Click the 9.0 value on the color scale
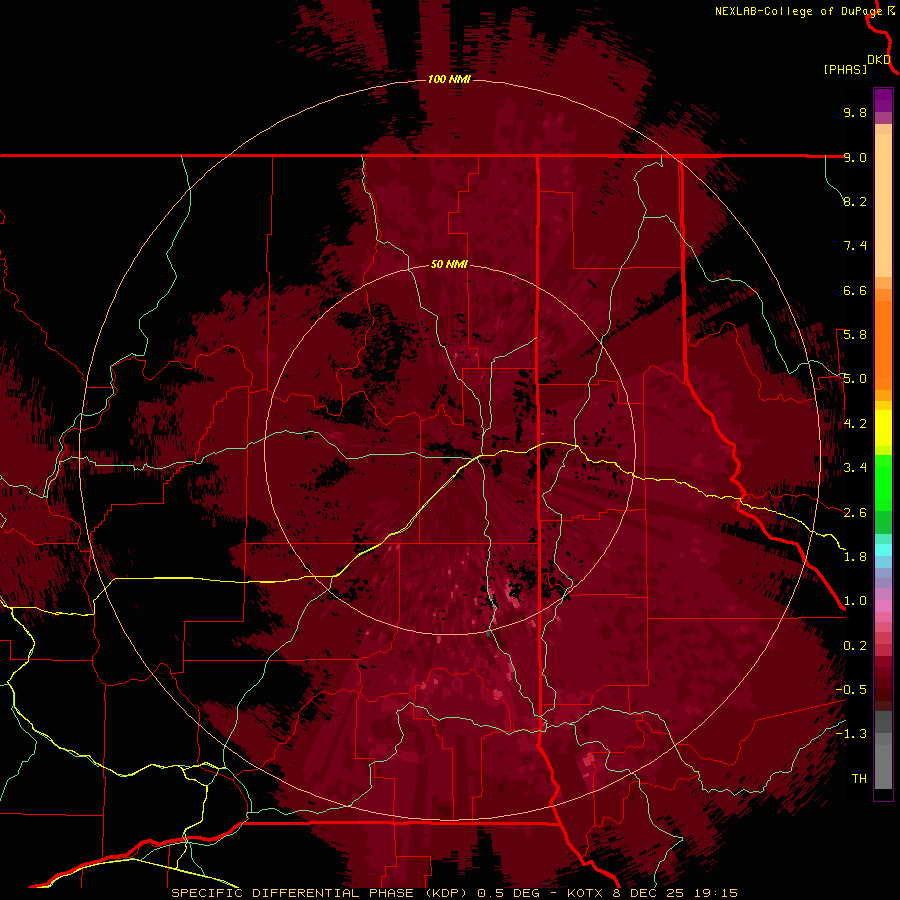Viewport: 900px width, 900px height. [855, 157]
